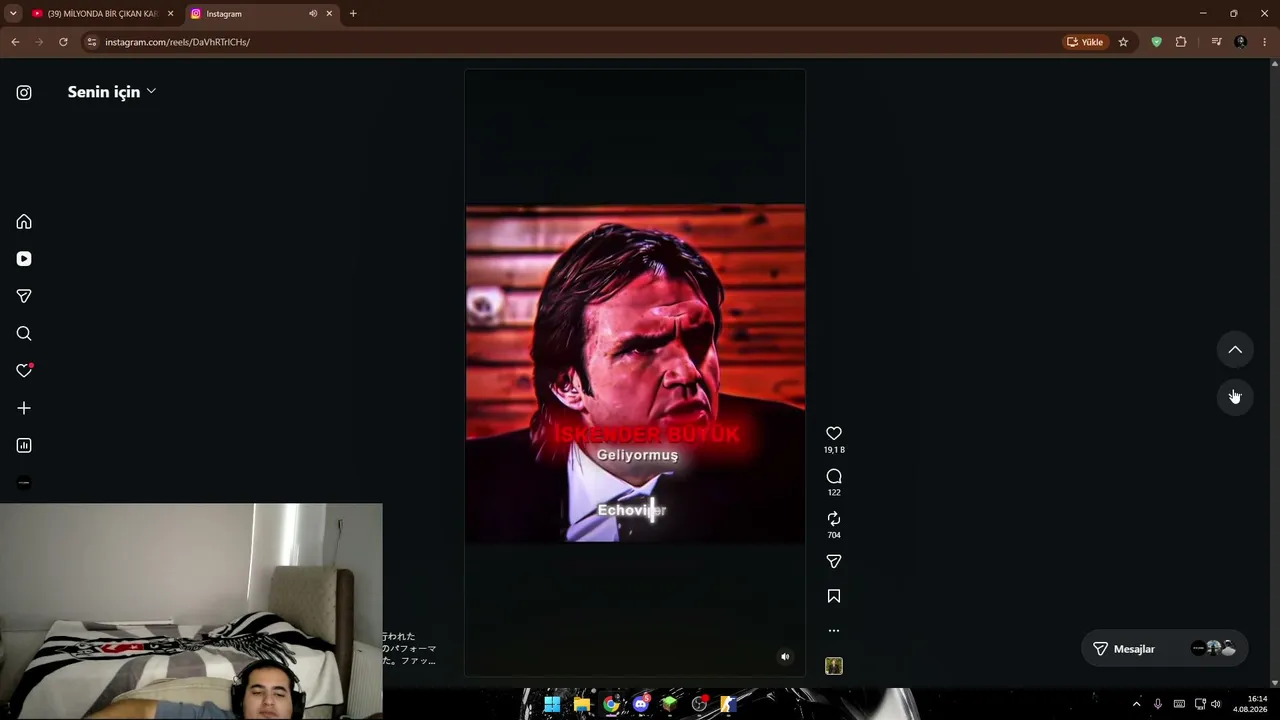Open Minecraft from the taskbar
The height and width of the screenshot is (720, 1280).
670,704
